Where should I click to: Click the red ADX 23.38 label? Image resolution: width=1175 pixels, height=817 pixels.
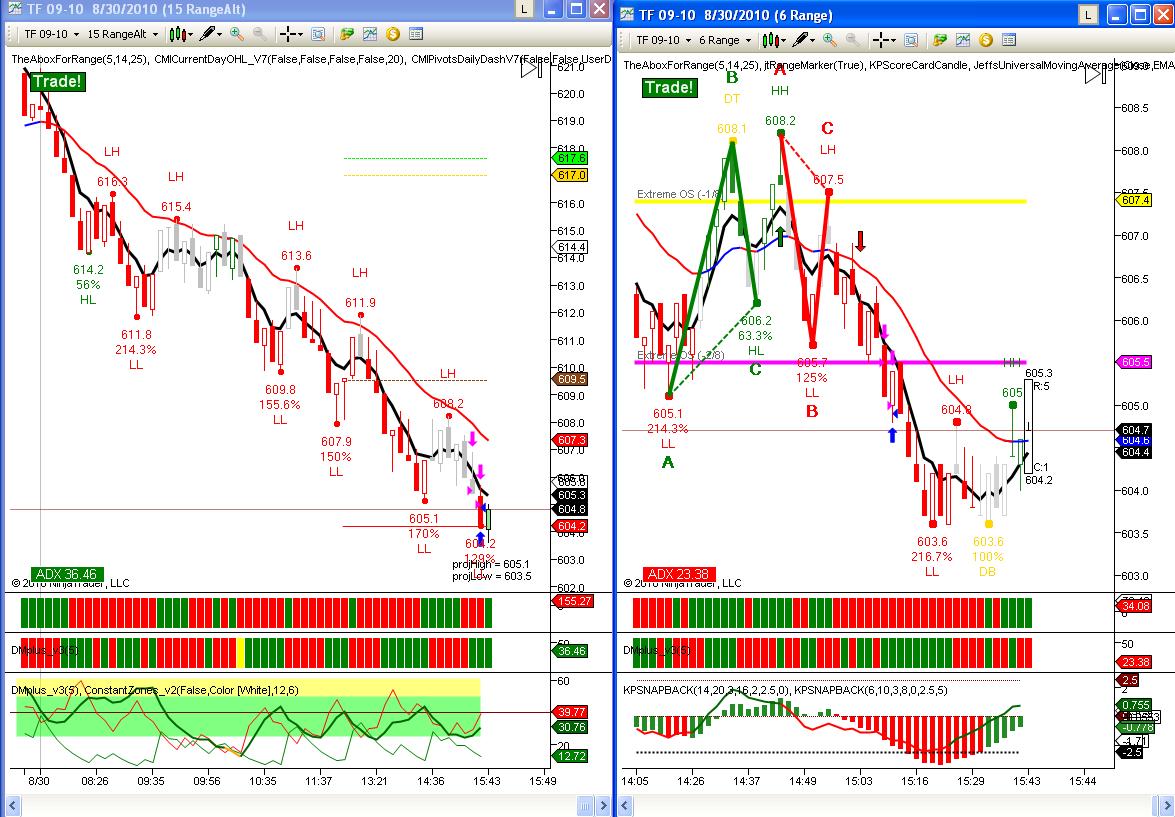point(678,575)
